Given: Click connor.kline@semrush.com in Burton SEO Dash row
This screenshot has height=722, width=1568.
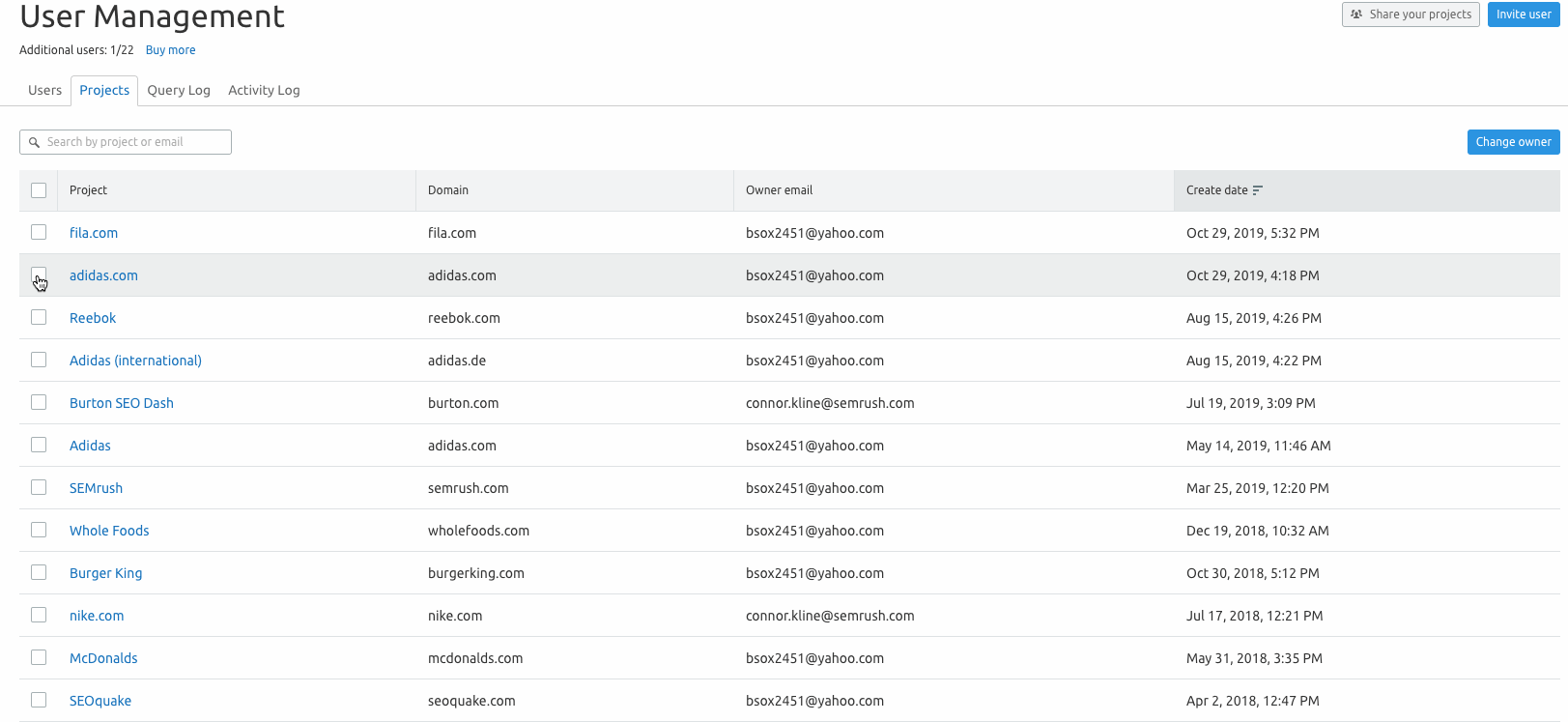Looking at the screenshot, I should tap(830, 403).
